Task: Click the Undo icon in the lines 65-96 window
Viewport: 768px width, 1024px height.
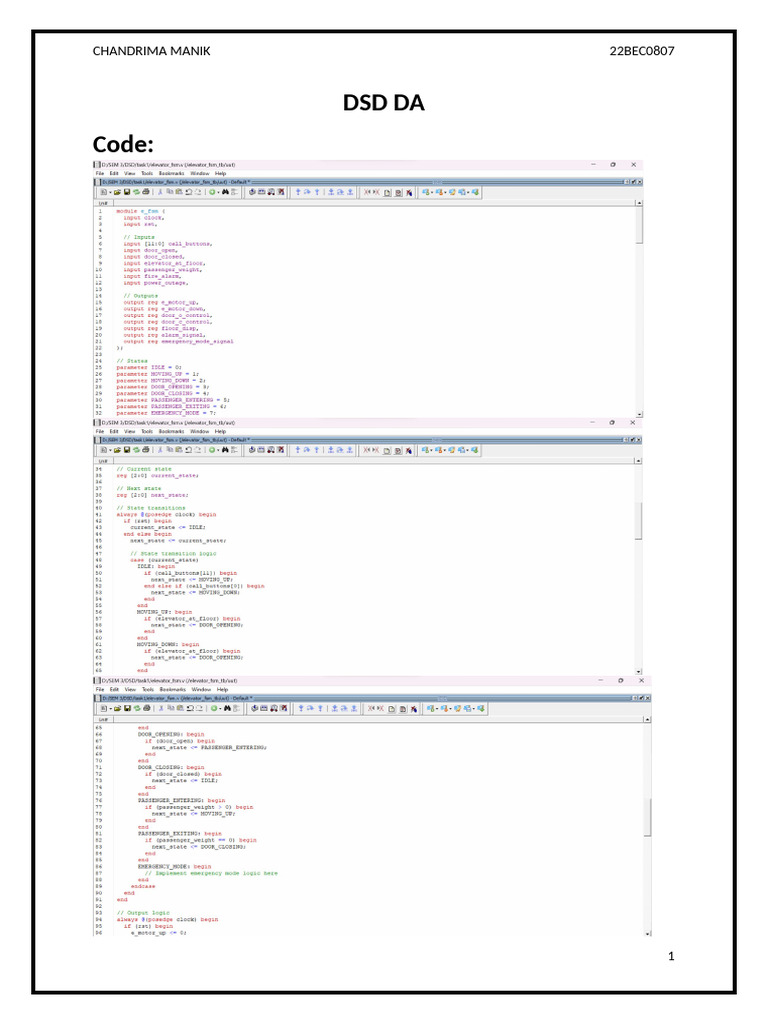Action: pyautogui.click(x=189, y=709)
